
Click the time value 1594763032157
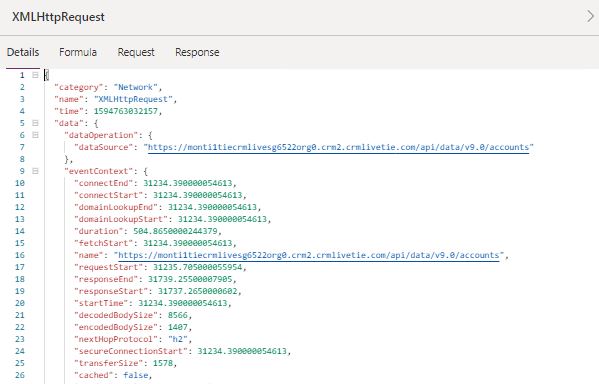click(x=126, y=111)
